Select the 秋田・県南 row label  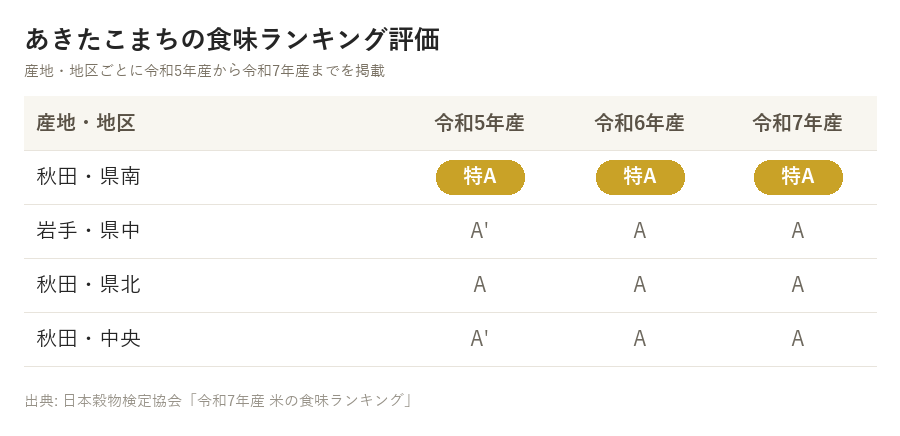pyautogui.click(x=88, y=177)
